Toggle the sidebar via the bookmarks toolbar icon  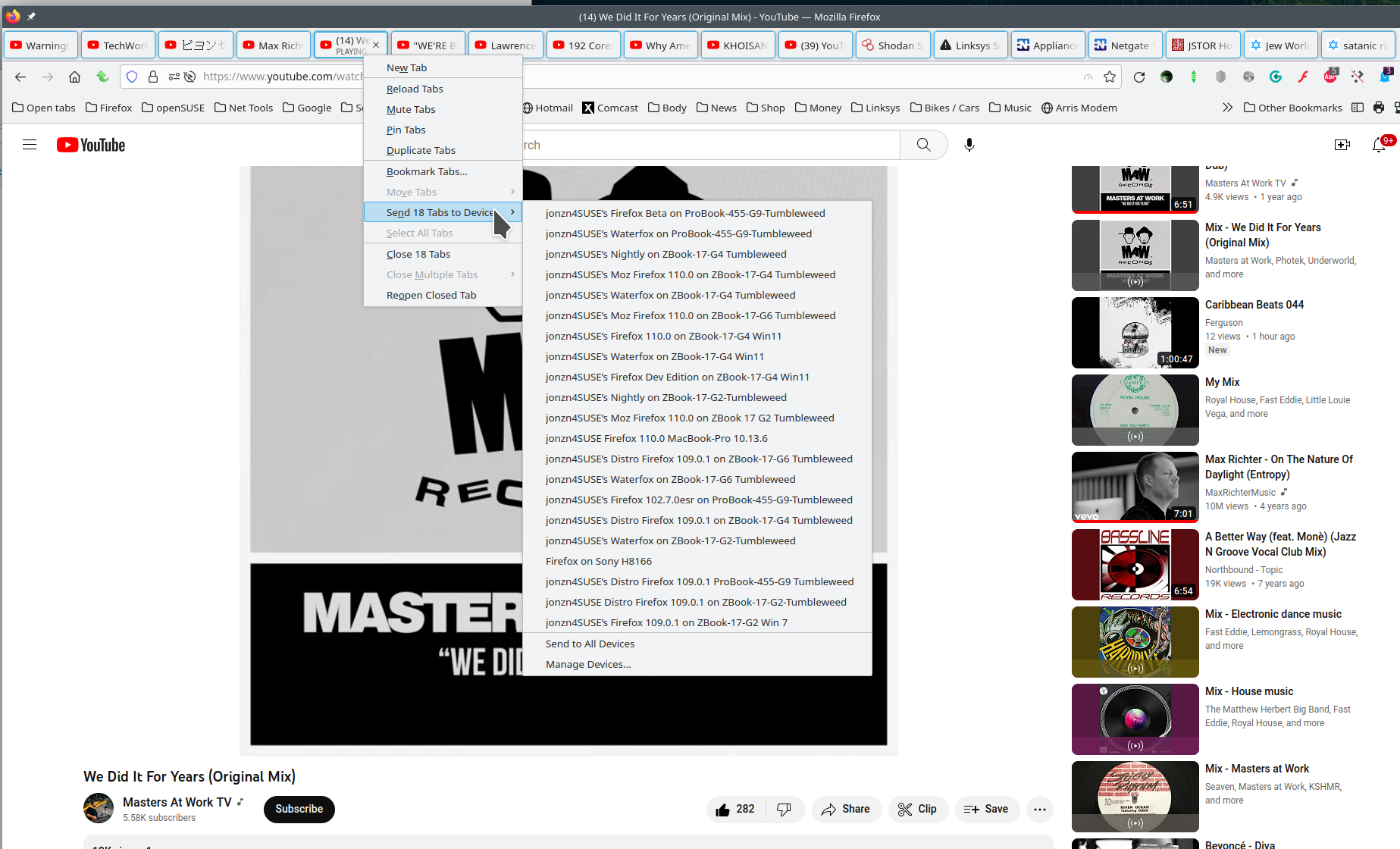(x=1358, y=108)
